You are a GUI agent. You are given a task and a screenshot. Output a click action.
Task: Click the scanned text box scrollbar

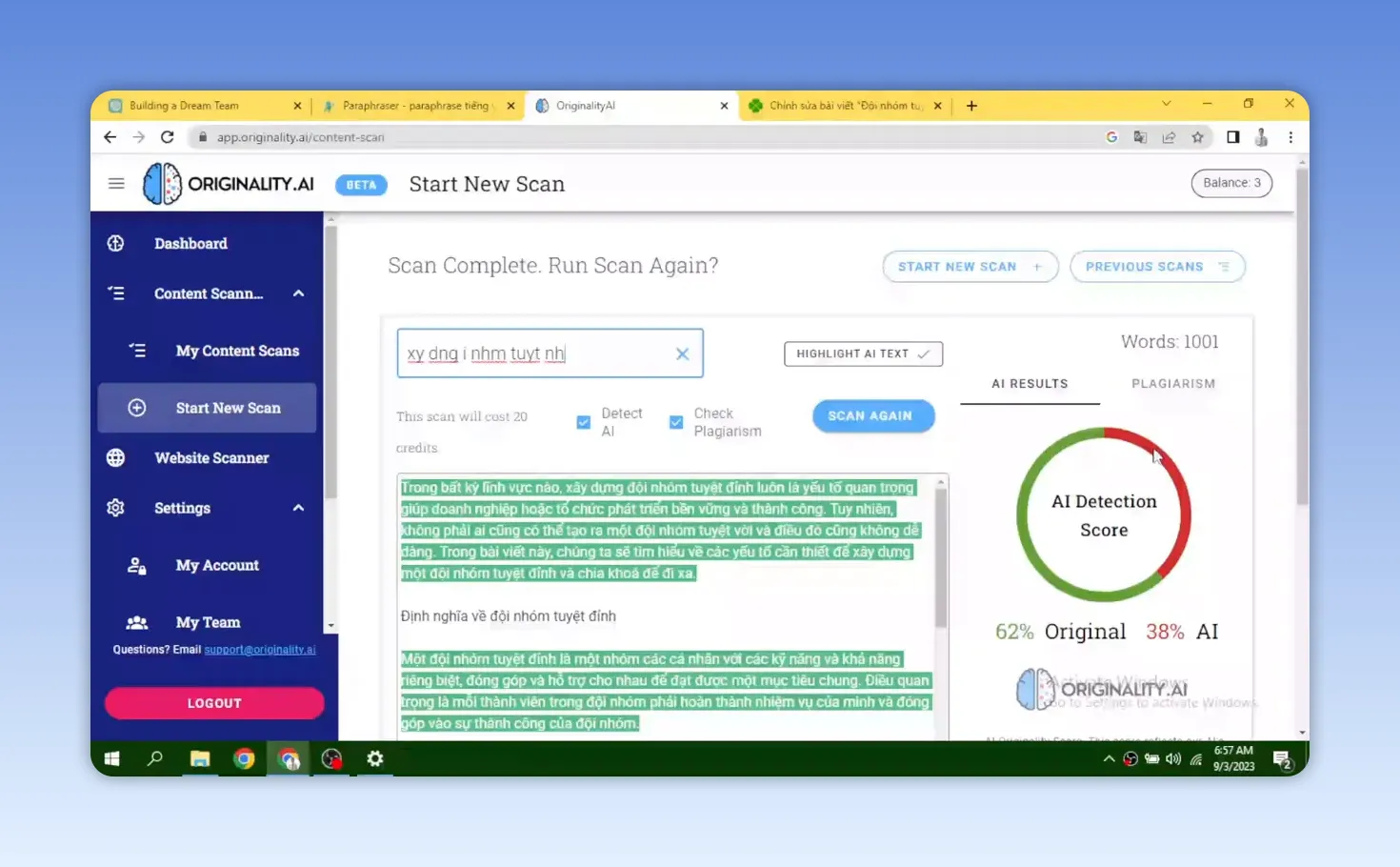pos(941,557)
